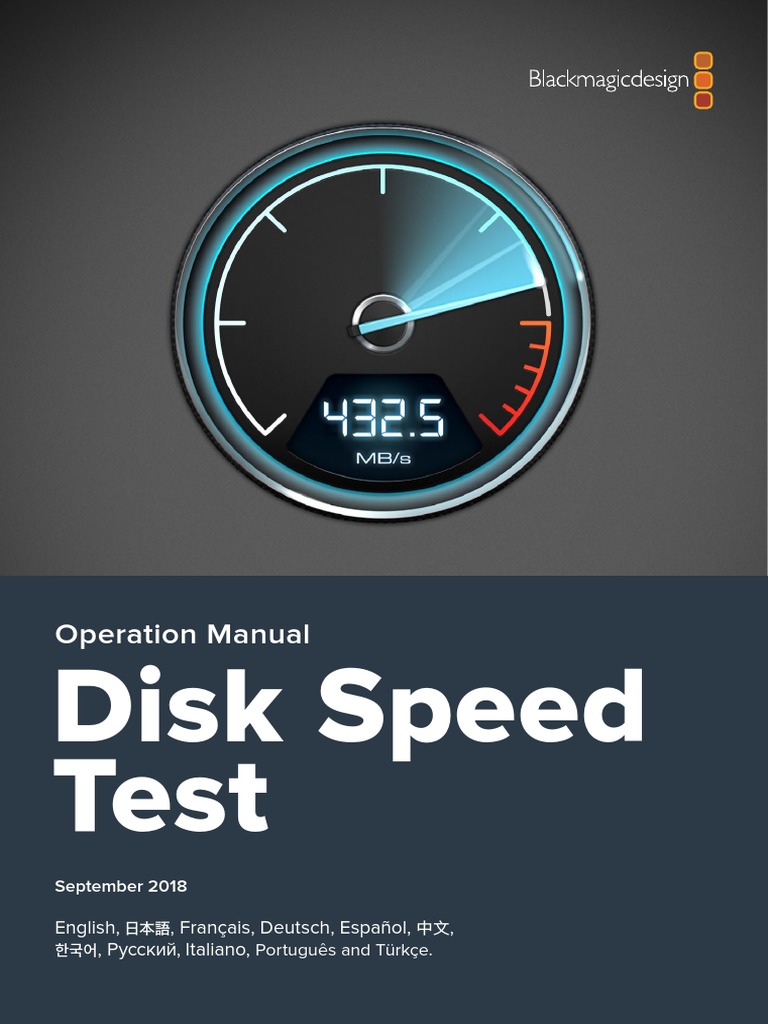Viewport: 768px width, 1024px height.
Task: Select Français in the language list
Action: [x=215, y=928]
